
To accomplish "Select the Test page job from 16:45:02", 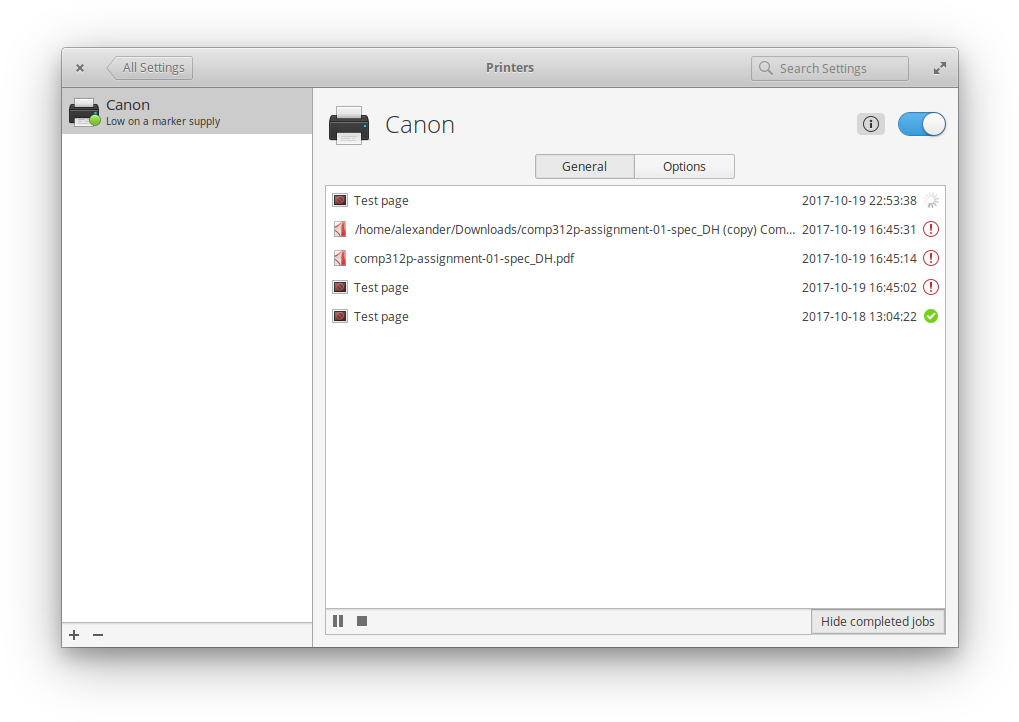I will click(x=635, y=287).
